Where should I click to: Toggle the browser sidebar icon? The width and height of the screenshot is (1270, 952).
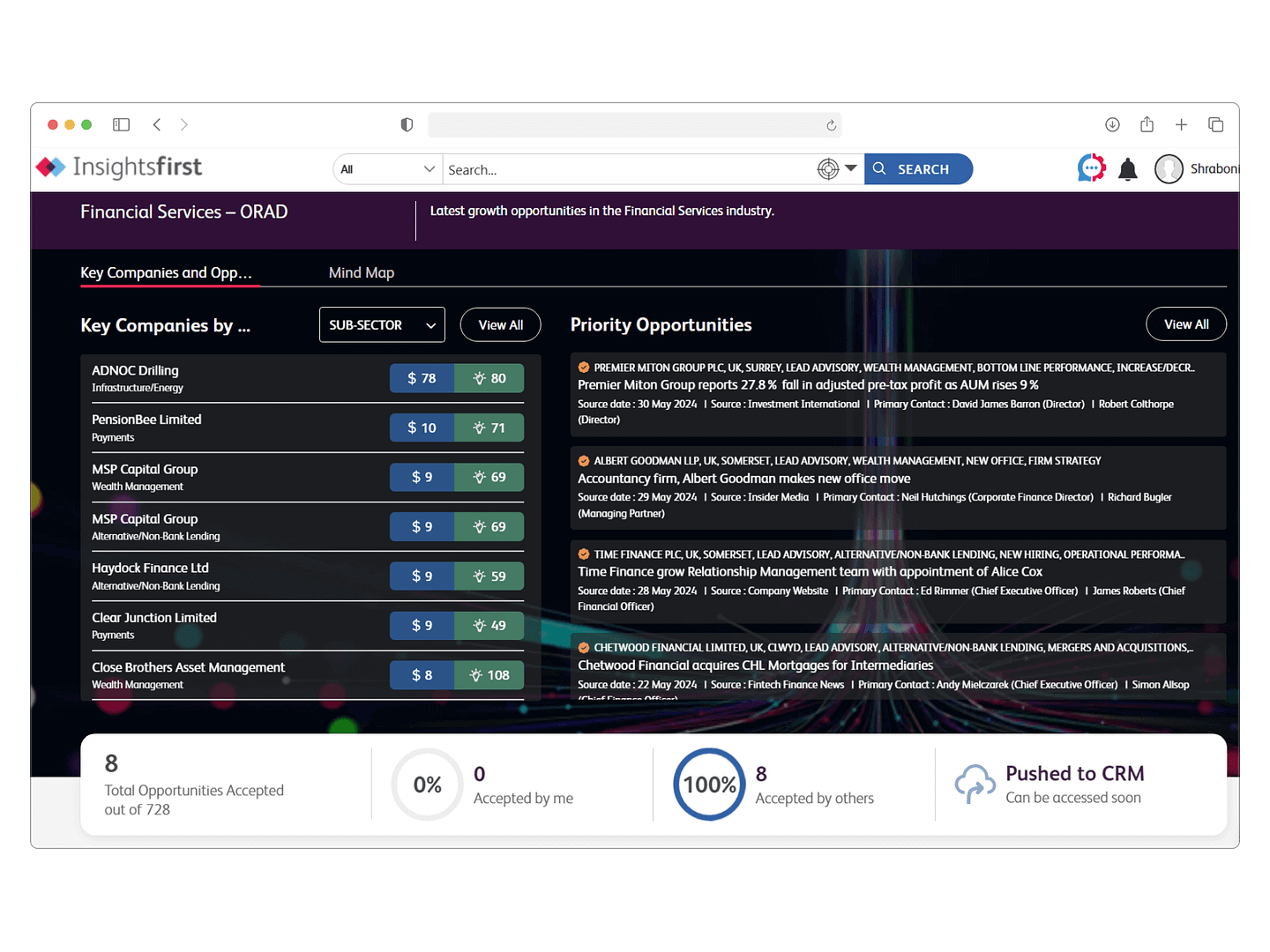(x=122, y=124)
